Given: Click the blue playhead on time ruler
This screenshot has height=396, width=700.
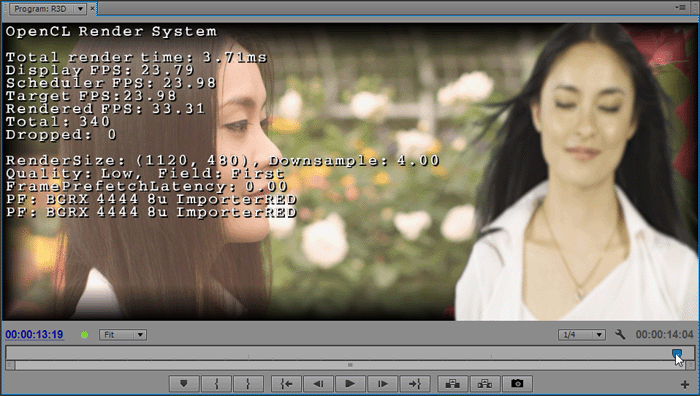Looking at the screenshot, I should (677, 354).
